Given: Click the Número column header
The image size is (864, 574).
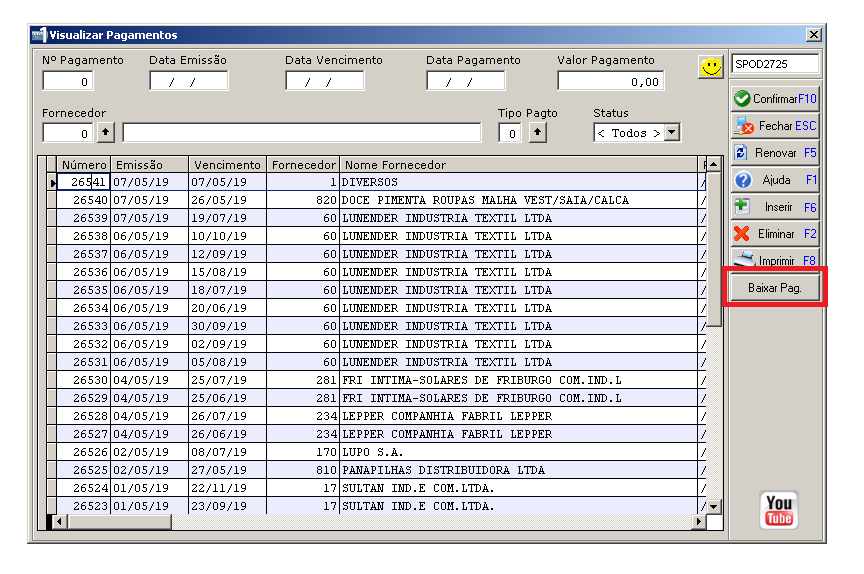Looking at the screenshot, I should [x=84, y=165].
